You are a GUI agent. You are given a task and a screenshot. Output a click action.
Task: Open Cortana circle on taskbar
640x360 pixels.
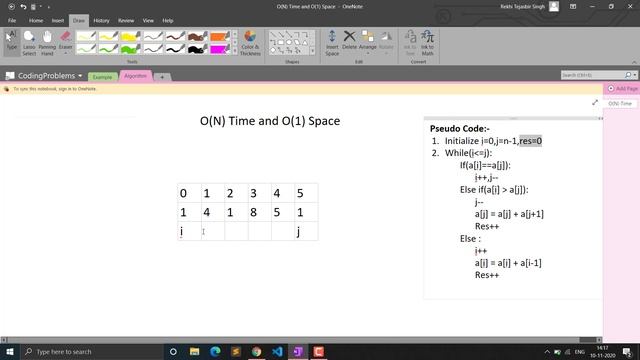[173, 351]
